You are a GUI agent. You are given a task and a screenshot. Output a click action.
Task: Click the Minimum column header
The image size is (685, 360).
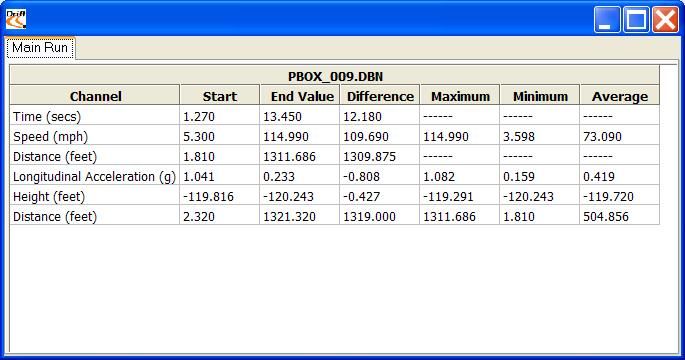(540, 95)
